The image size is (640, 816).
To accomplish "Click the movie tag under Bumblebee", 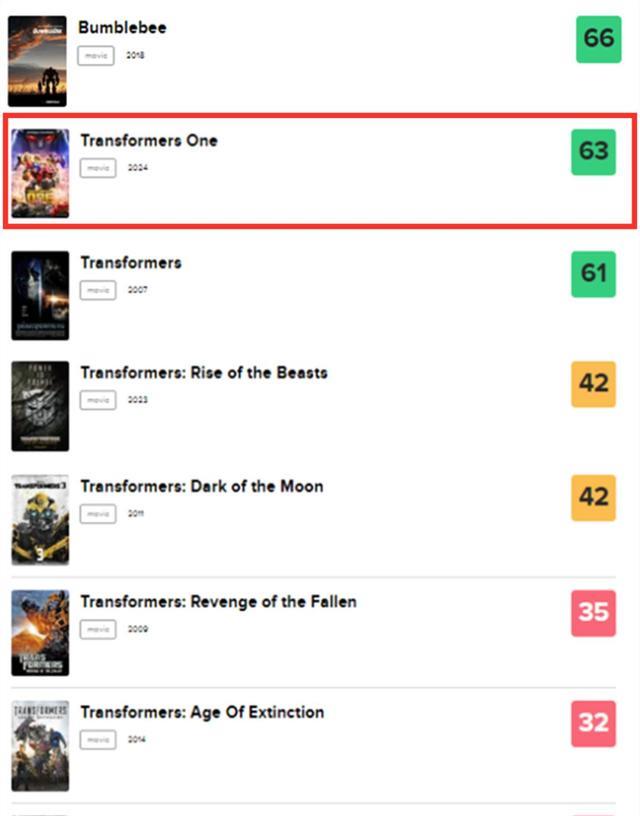I will point(96,56).
